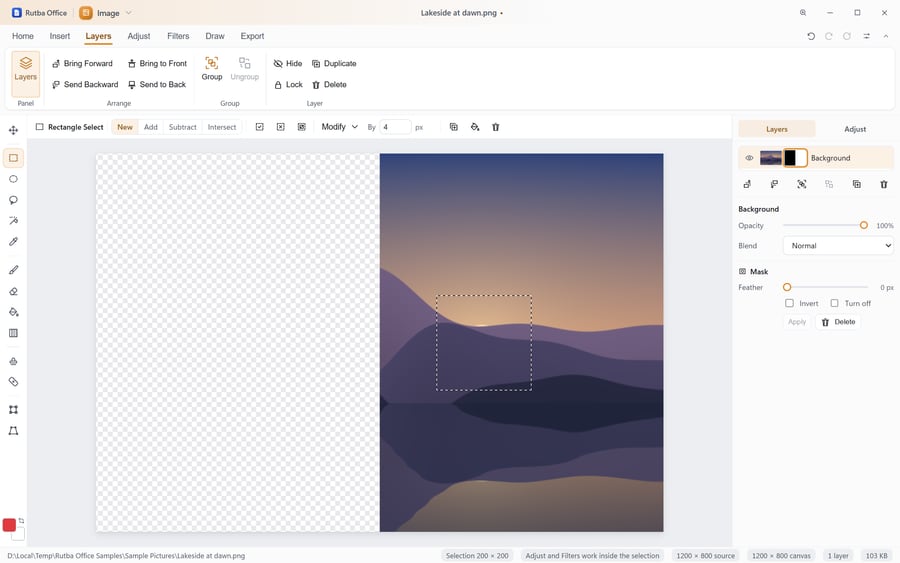Select the Lasso tool

tap(13, 200)
